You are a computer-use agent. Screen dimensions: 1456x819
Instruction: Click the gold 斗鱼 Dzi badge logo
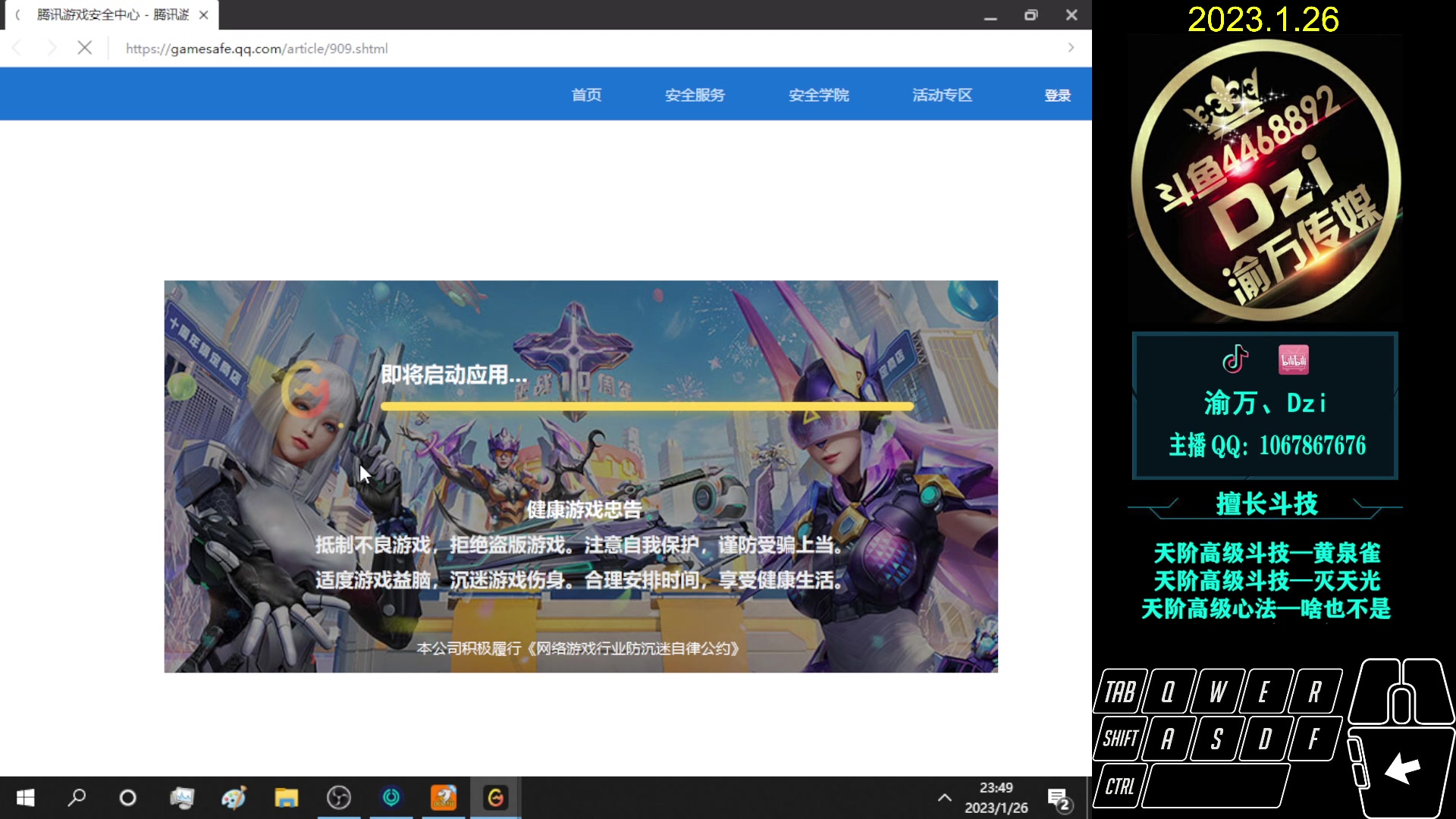1266,180
